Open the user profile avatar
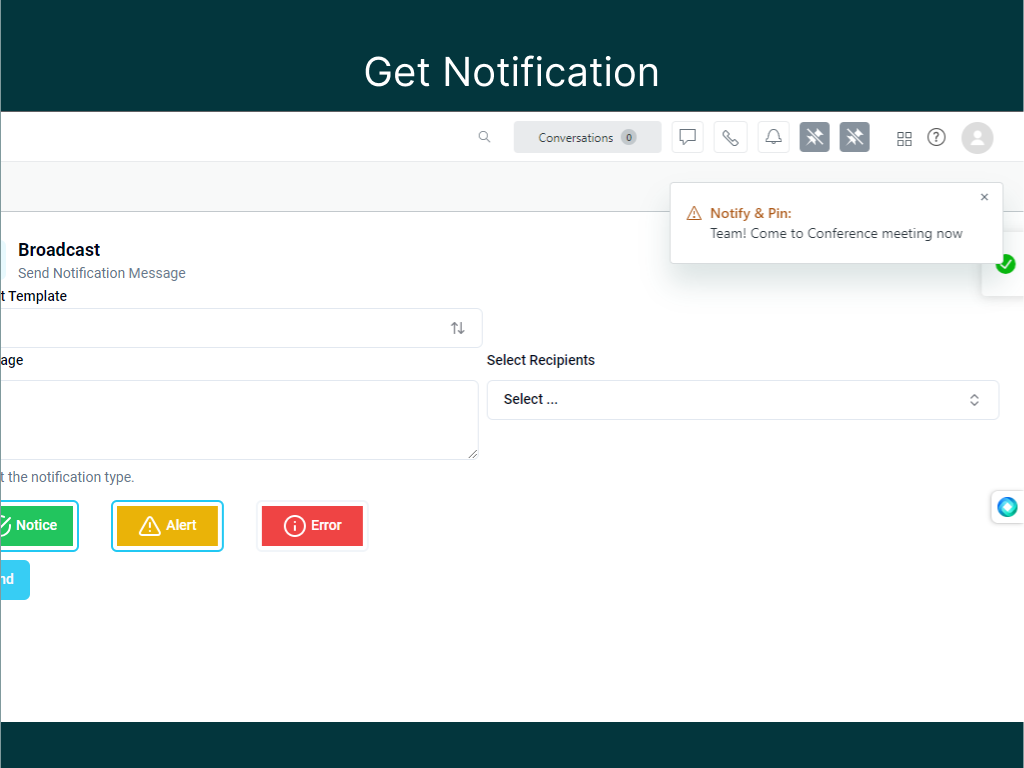1024x768 pixels. click(977, 138)
